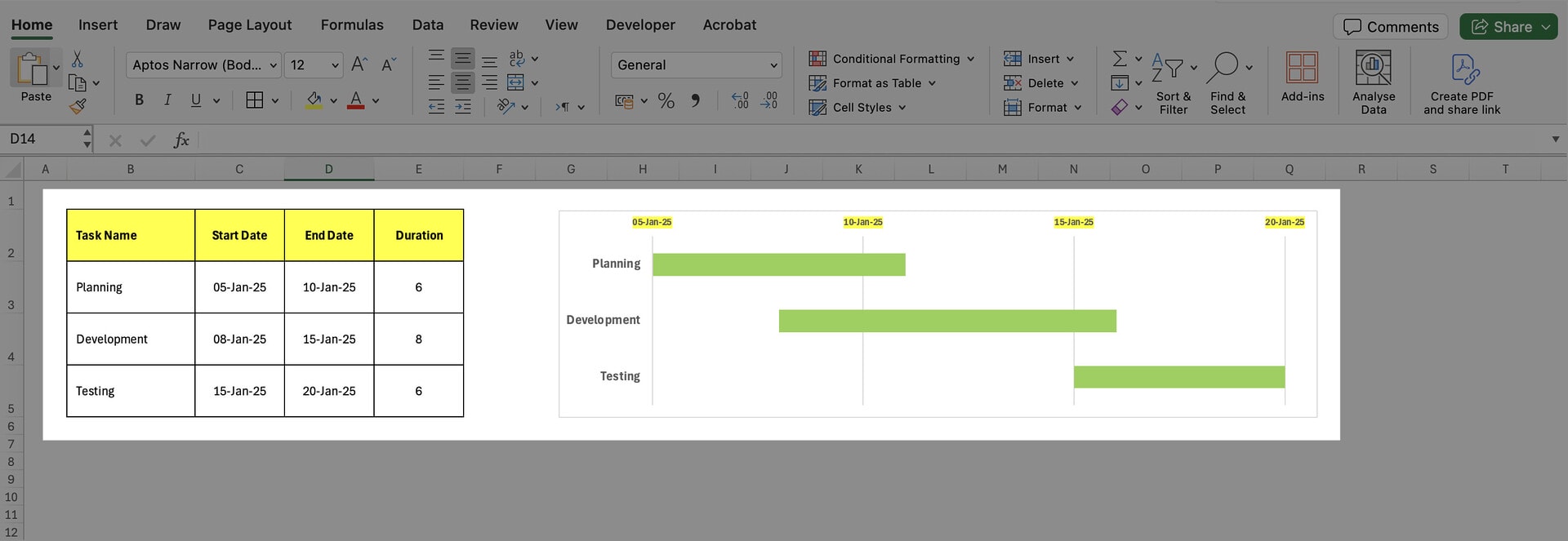Viewport: 1568px width, 541px height.
Task: Click Analyse Data
Action: click(x=1374, y=83)
